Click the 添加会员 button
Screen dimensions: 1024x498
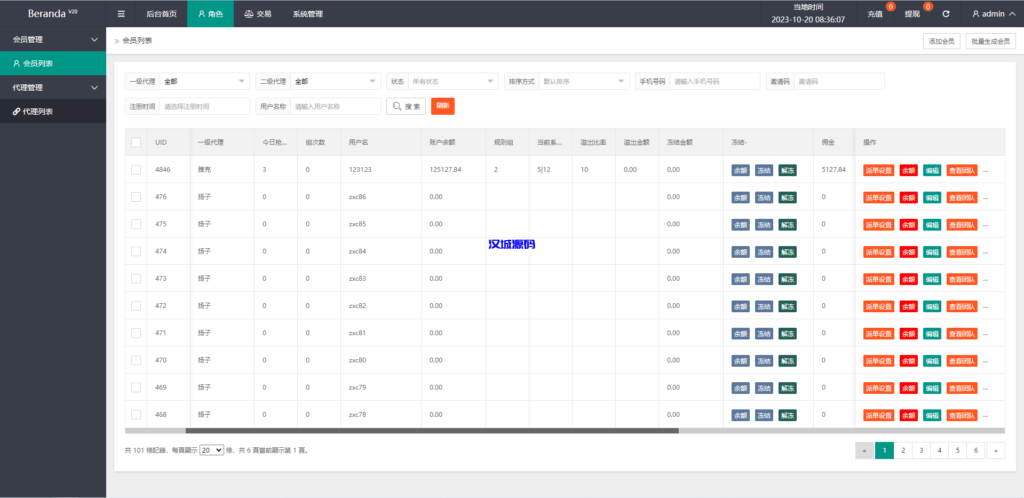pyautogui.click(x=941, y=41)
